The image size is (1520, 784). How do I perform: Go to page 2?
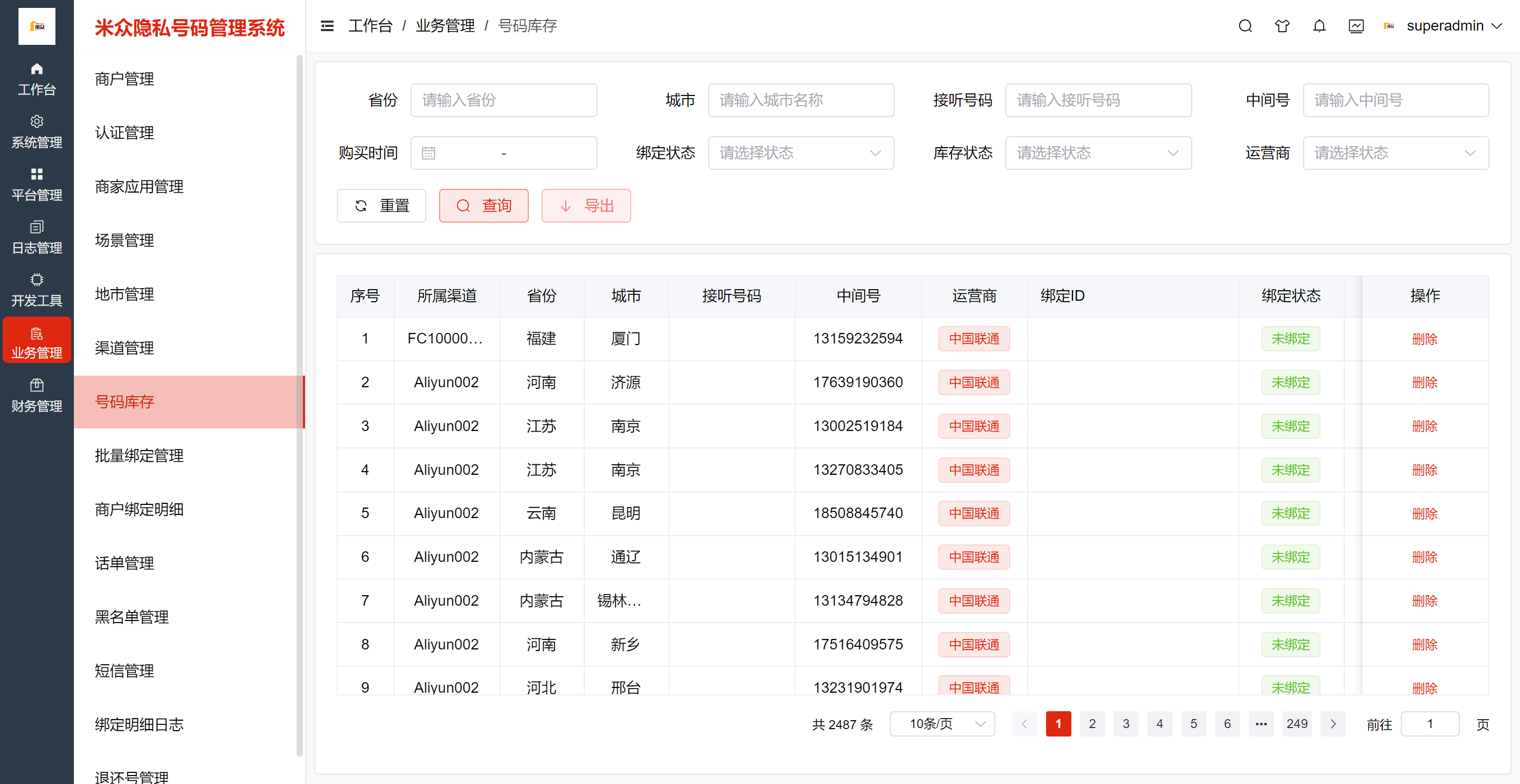(x=1092, y=724)
